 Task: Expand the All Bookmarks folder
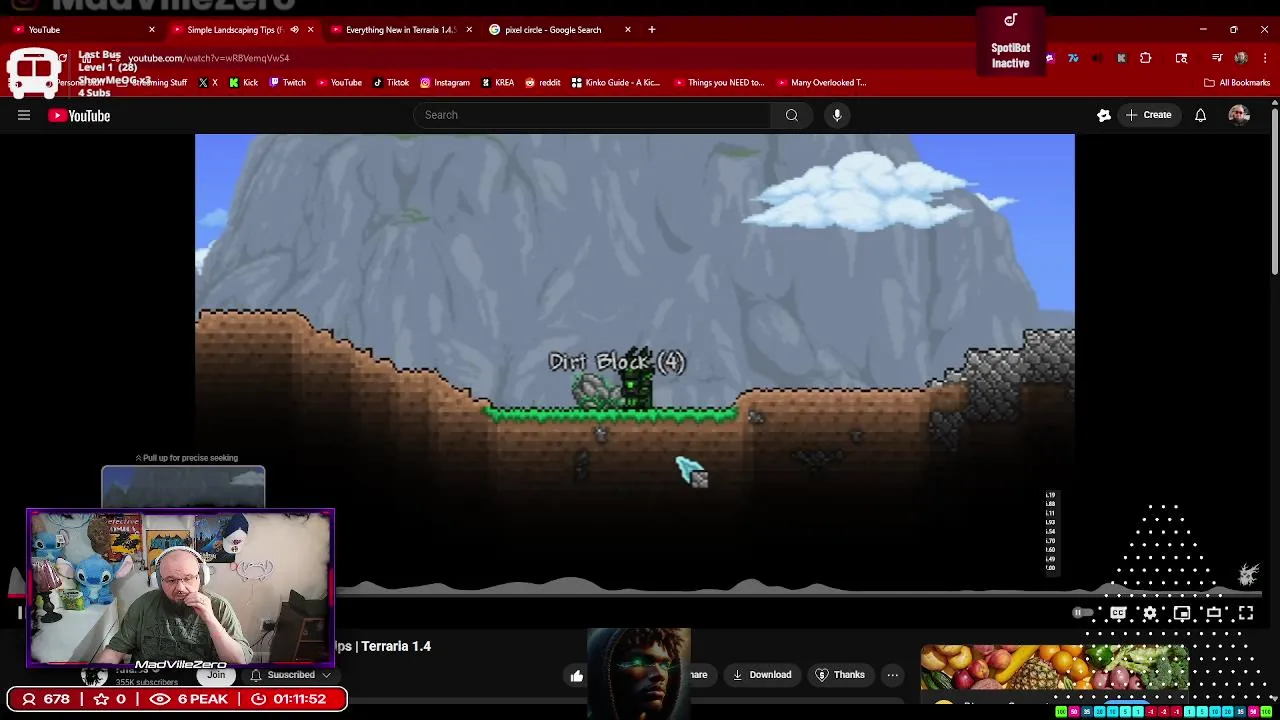1237,83
